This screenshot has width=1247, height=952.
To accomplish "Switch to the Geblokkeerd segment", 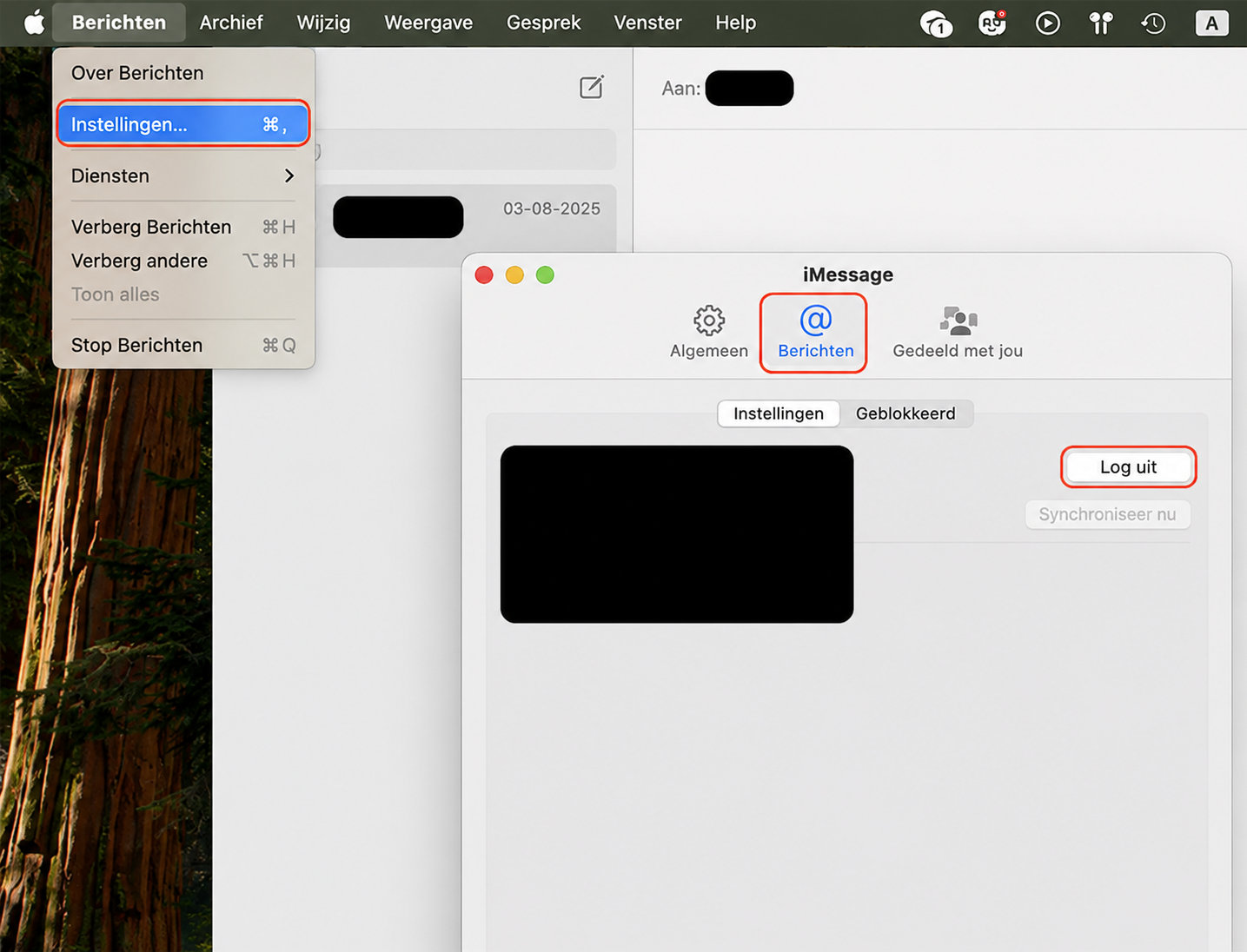I will (905, 413).
